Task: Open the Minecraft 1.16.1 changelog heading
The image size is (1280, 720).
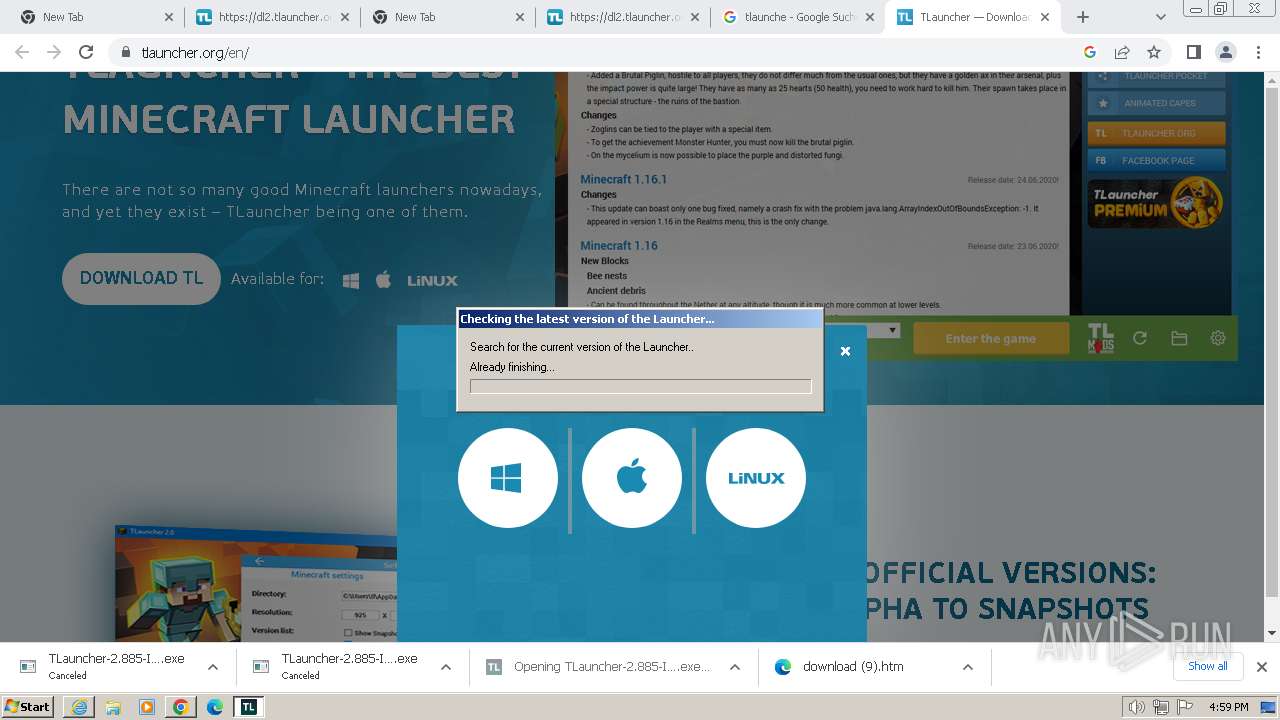Action: point(623,179)
